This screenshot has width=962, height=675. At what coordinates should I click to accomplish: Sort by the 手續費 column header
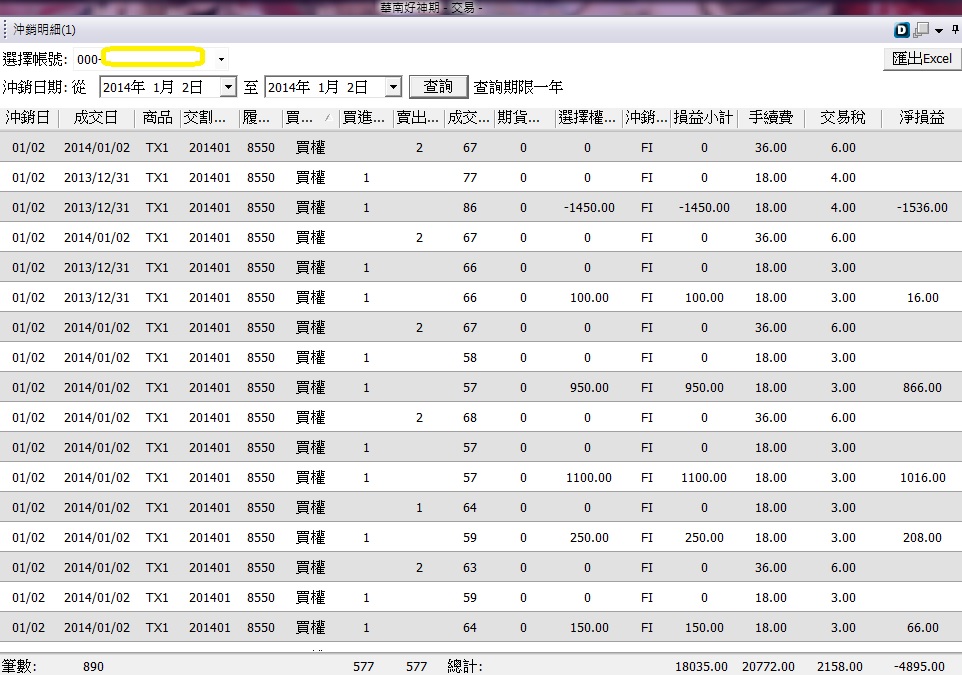pos(771,117)
